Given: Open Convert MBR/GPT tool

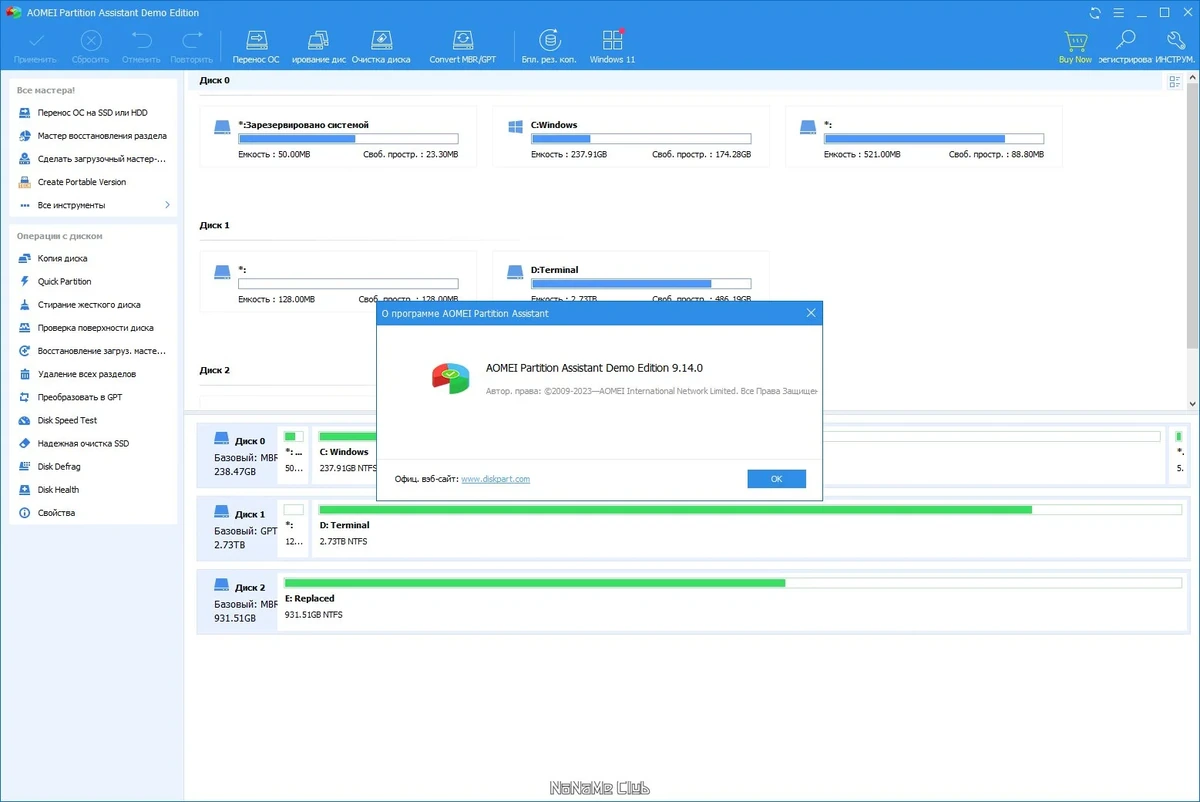Looking at the screenshot, I should [x=463, y=46].
